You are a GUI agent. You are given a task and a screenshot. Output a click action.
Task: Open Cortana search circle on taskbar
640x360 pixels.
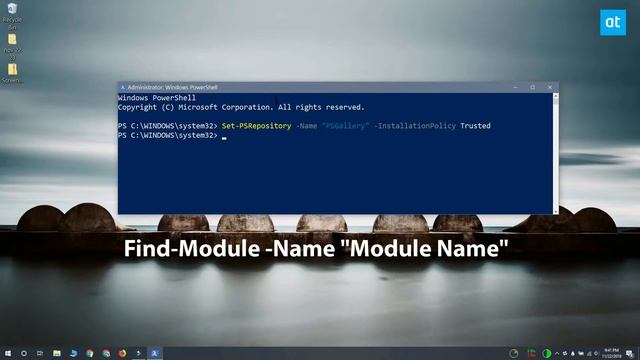point(24,353)
